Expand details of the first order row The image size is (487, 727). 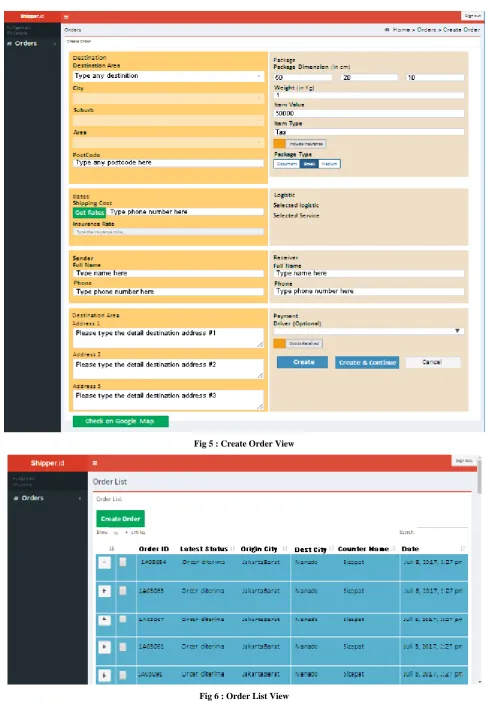(105, 562)
